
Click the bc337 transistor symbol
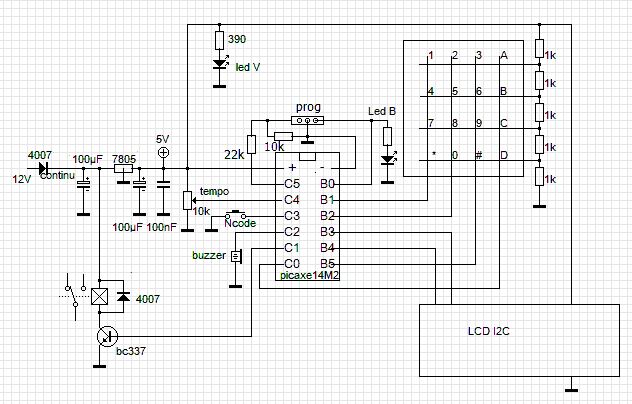point(108,336)
